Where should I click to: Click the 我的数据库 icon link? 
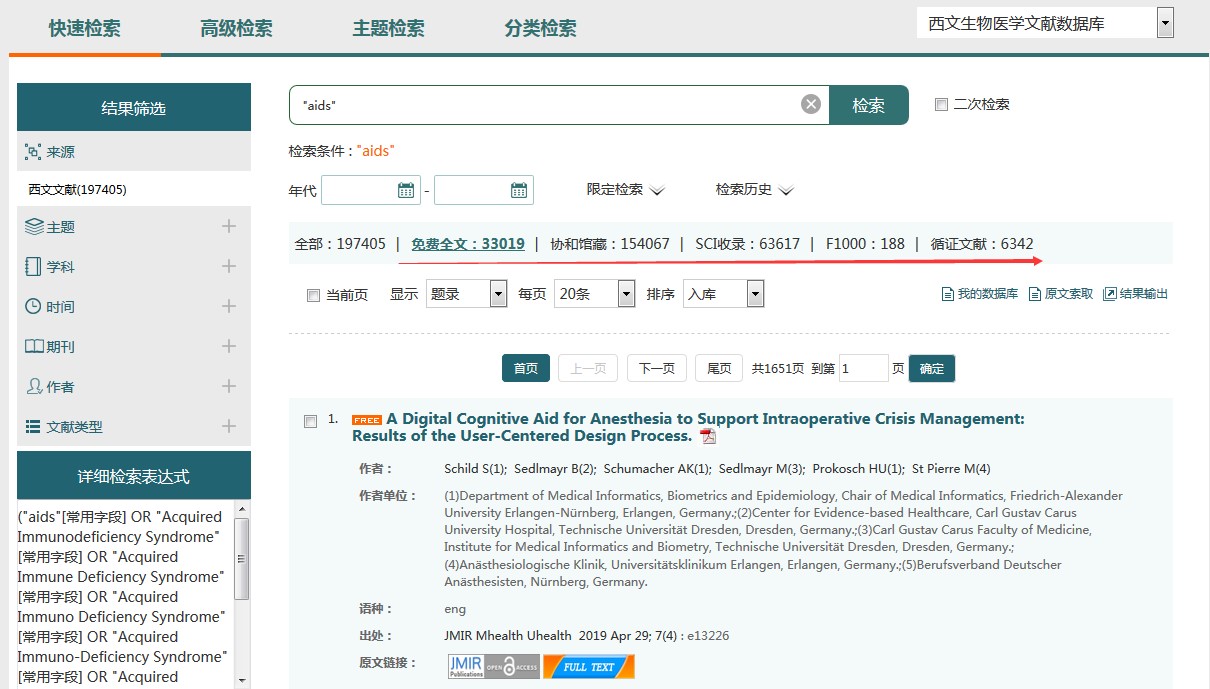979,294
